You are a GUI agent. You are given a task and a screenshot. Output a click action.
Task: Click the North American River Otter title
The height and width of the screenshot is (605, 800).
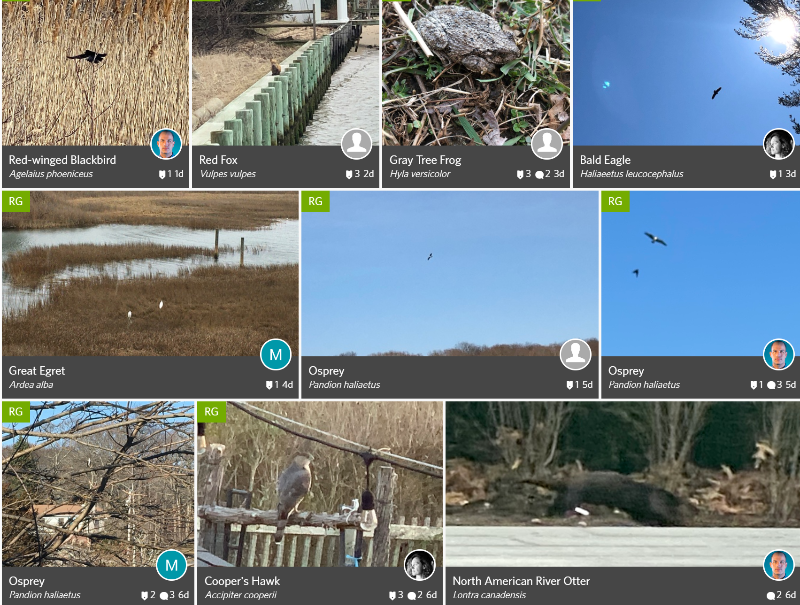[x=521, y=581]
